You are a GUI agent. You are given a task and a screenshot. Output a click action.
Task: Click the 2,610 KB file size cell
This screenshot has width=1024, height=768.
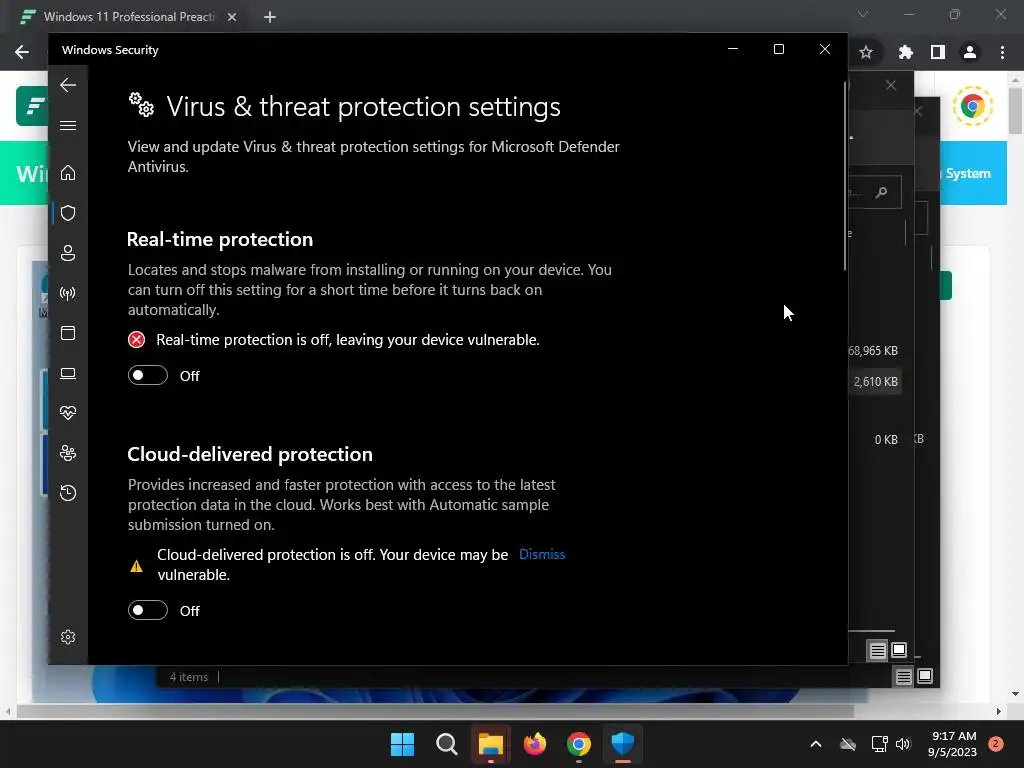[x=876, y=381]
